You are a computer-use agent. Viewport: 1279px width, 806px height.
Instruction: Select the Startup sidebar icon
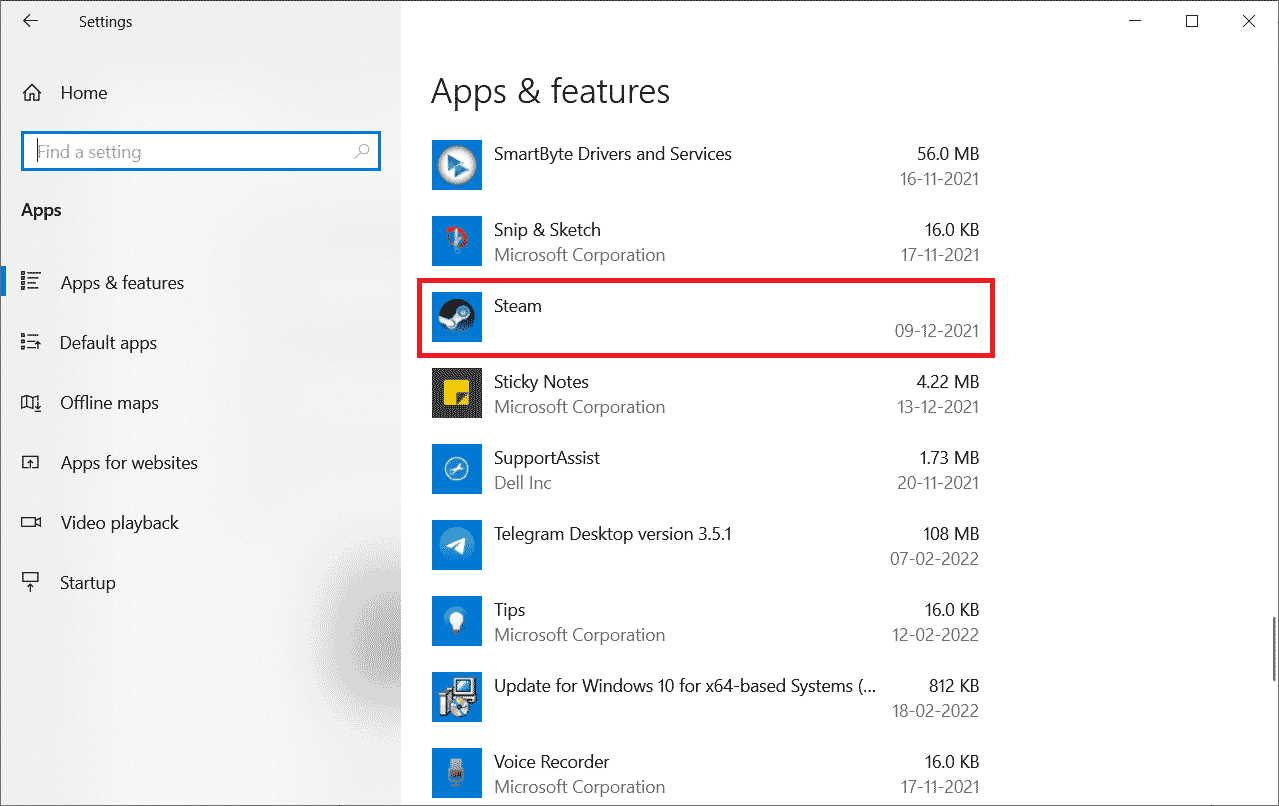click(x=31, y=582)
